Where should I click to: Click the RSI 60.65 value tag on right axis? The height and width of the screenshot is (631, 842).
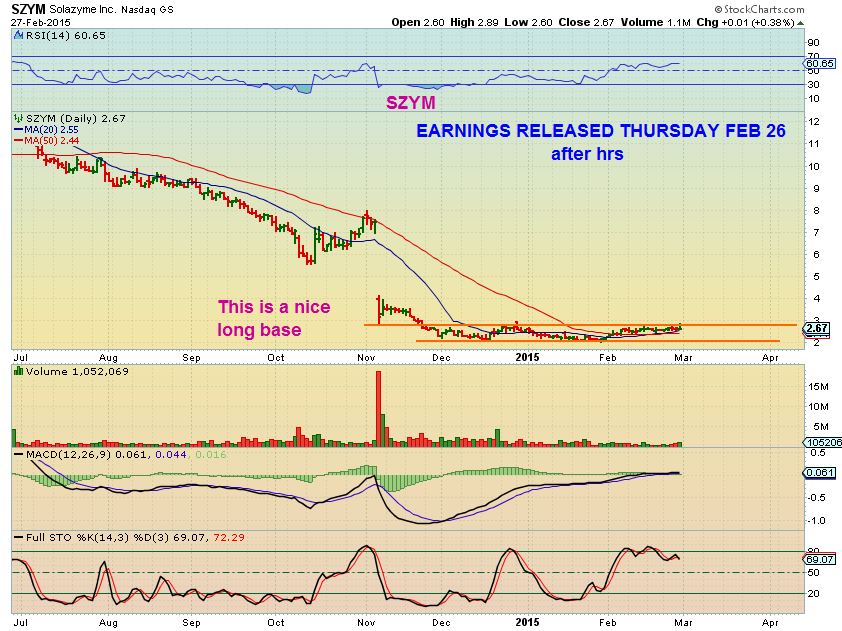(x=820, y=63)
